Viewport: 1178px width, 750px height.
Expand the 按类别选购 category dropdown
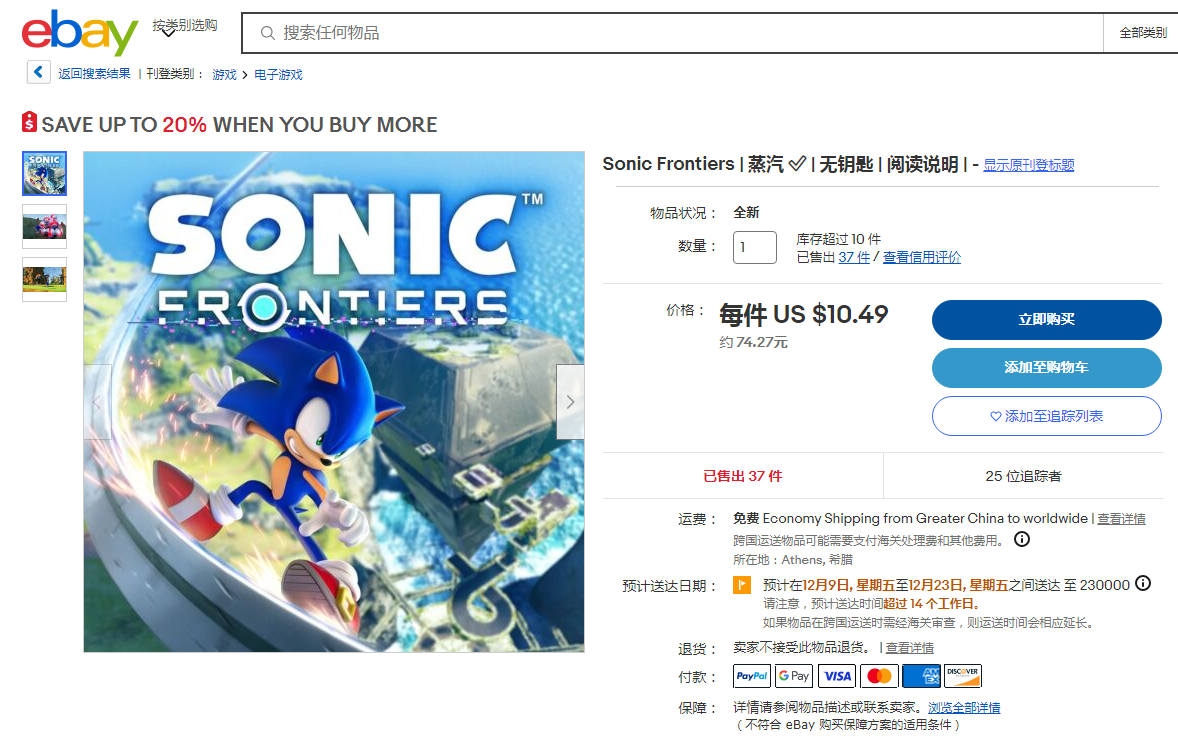(184, 26)
